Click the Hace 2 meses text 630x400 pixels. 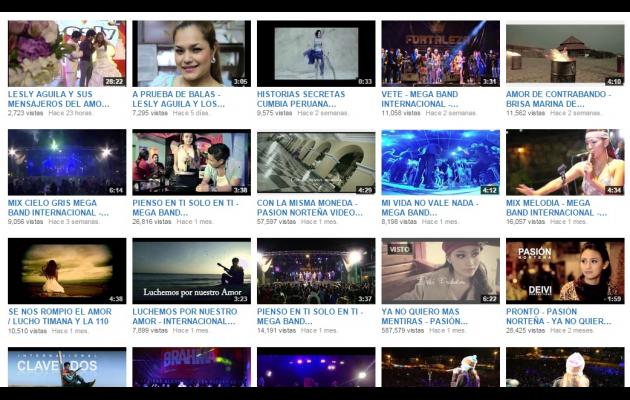pyautogui.click(x=572, y=331)
